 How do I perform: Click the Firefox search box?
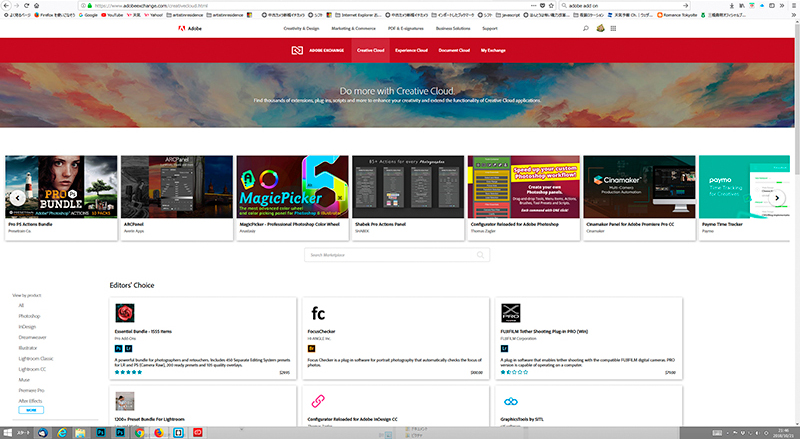tap(625, 6)
